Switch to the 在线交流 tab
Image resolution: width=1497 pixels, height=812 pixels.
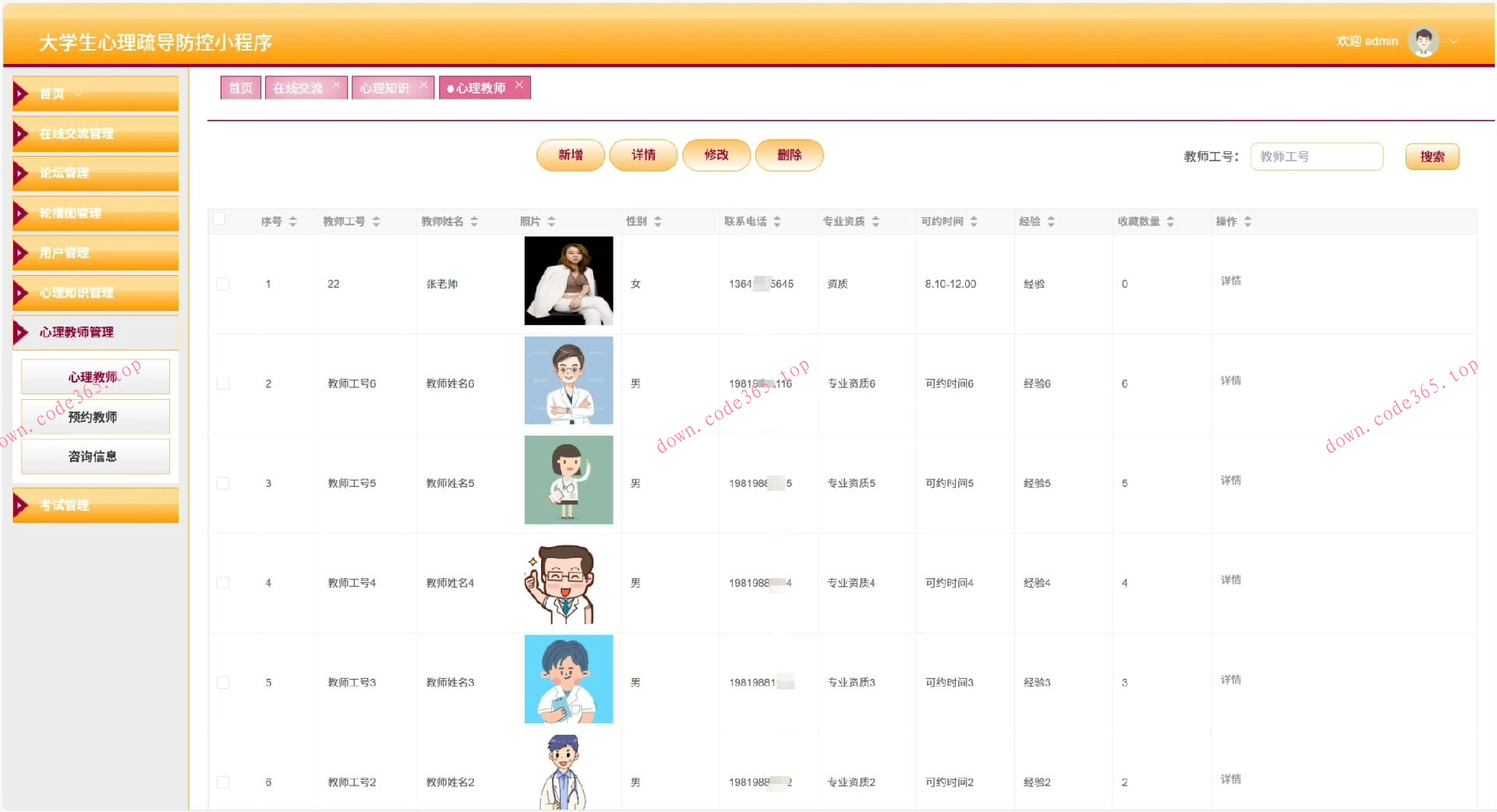[298, 88]
